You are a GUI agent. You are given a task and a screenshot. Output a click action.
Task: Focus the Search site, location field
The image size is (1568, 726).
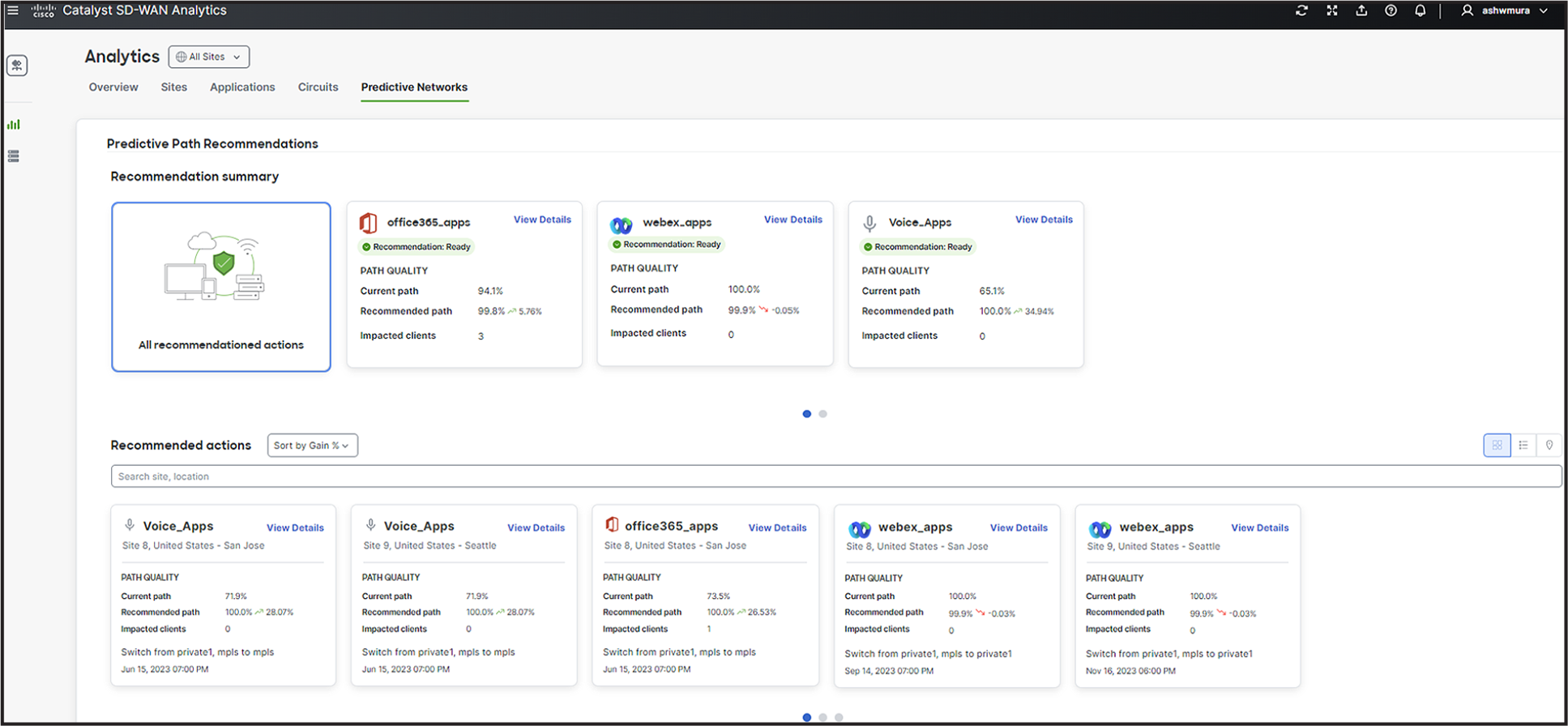836,476
